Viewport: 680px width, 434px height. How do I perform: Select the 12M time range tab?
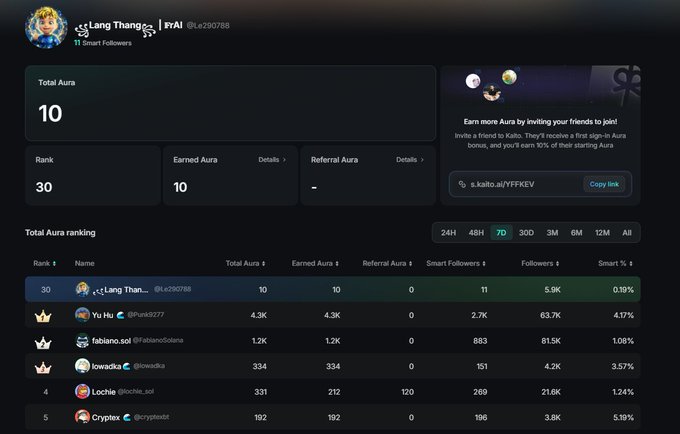click(602, 233)
